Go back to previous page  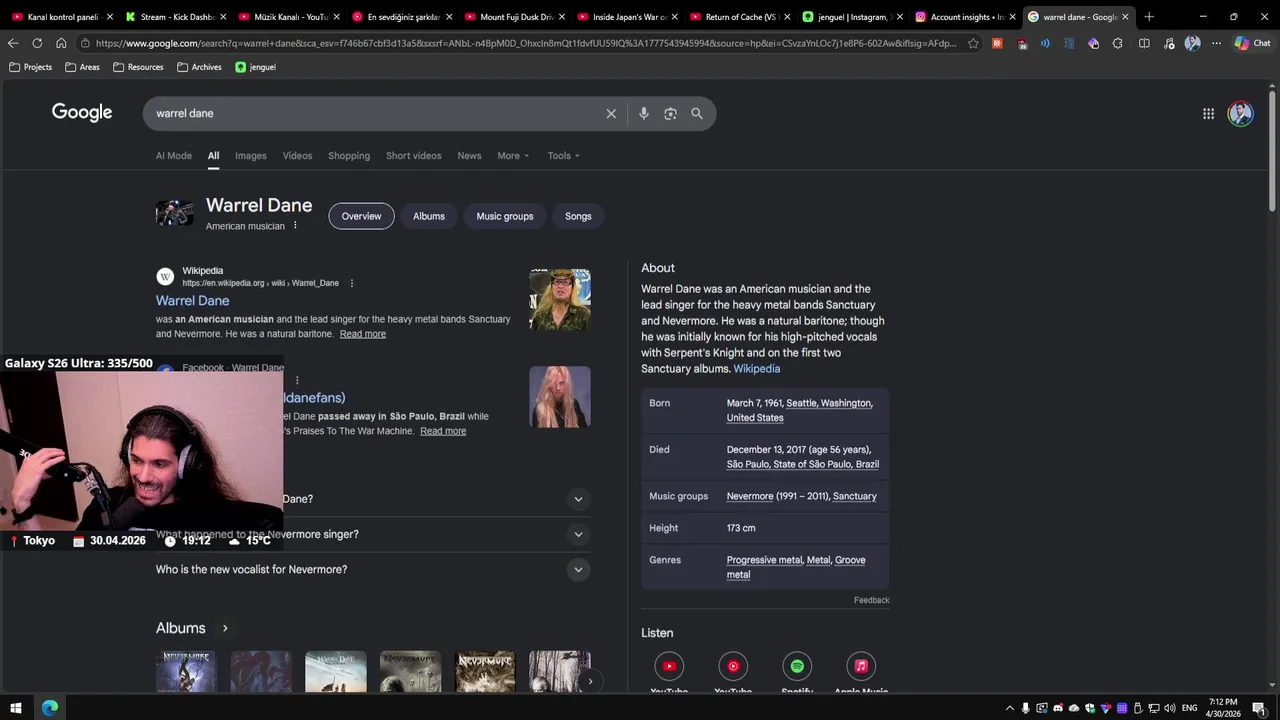click(13, 43)
